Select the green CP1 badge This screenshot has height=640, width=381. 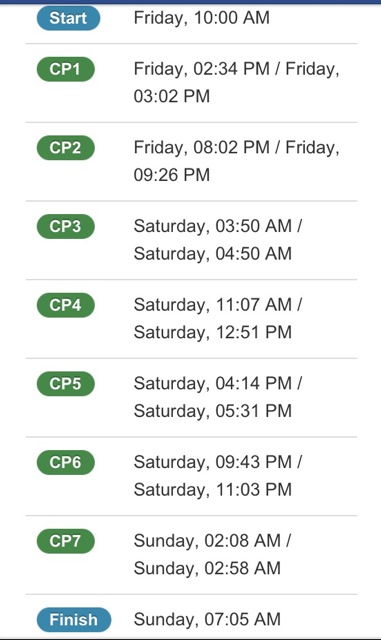point(66,69)
